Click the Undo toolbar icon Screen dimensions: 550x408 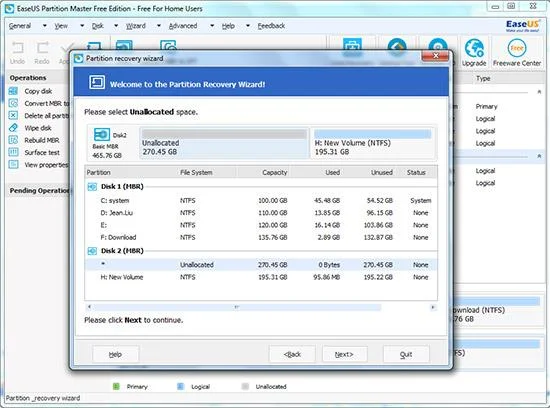pos(18,48)
